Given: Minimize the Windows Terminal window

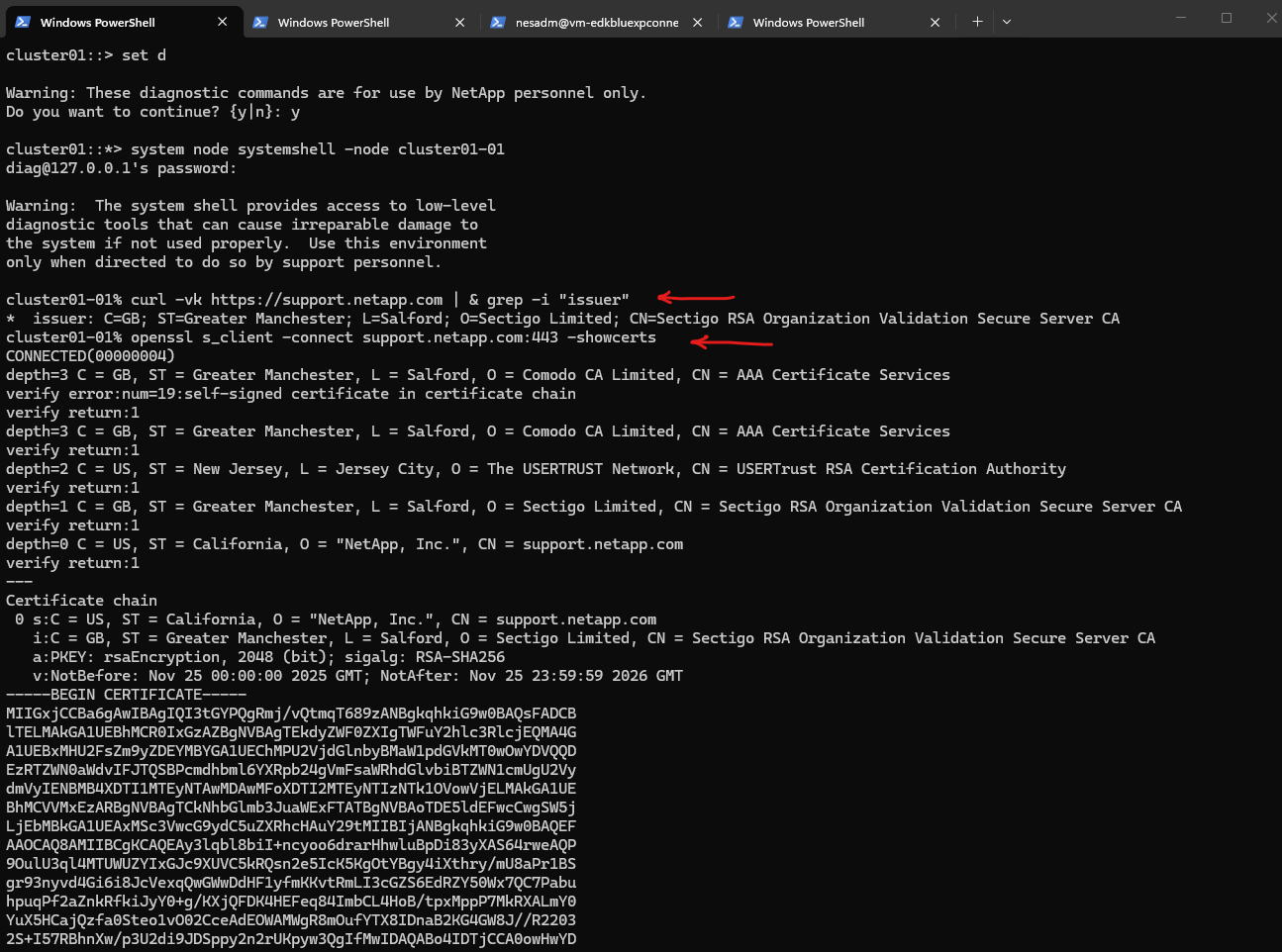Looking at the screenshot, I should [x=1180, y=18].
